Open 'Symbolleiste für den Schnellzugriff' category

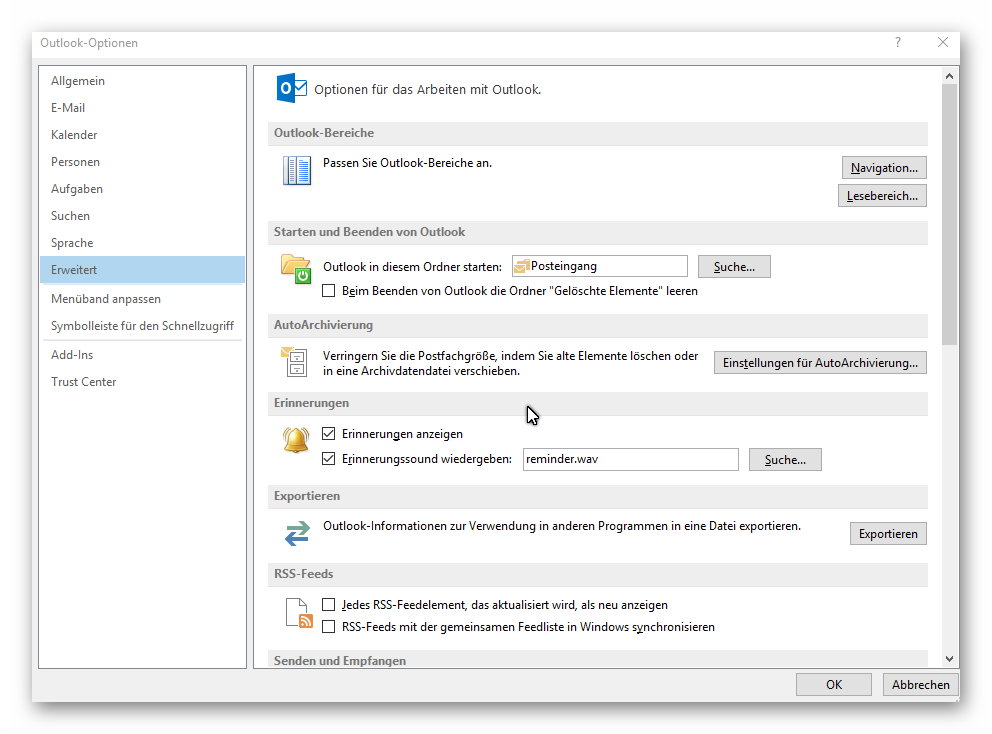pos(142,326)
